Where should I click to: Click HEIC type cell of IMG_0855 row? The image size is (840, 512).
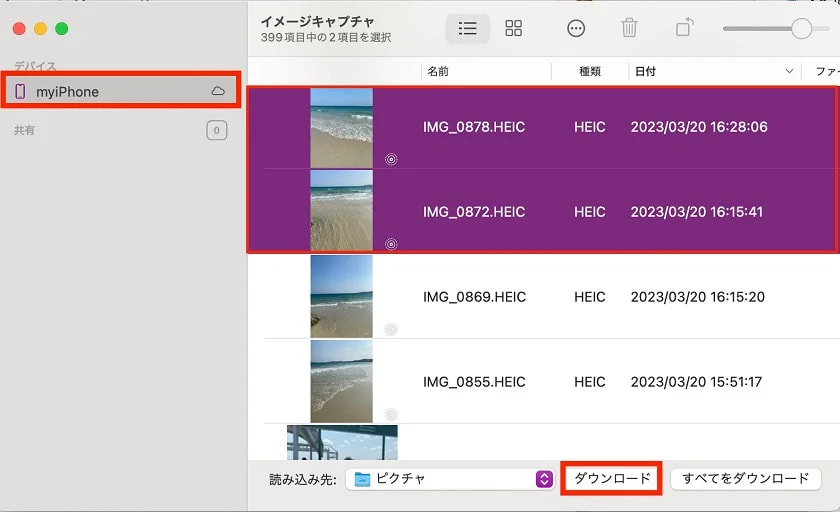(x=590, y=382)
